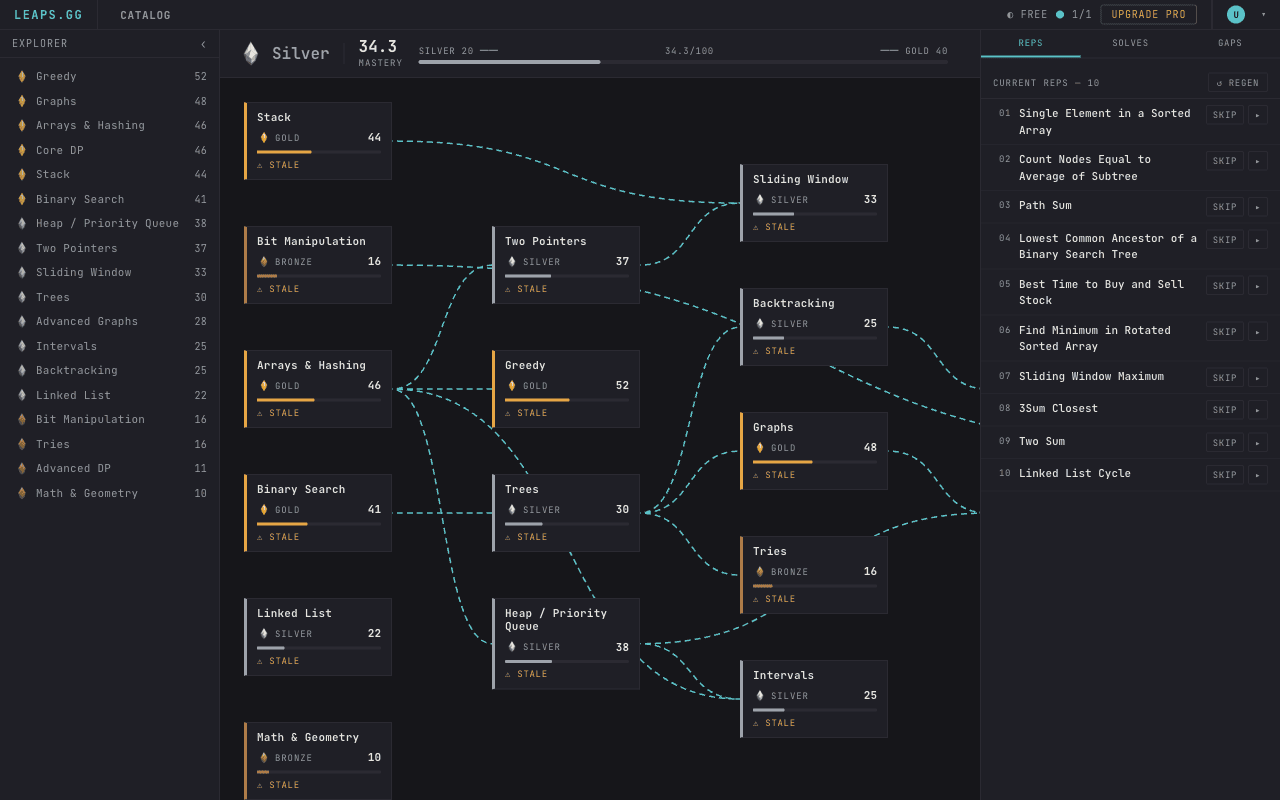Click Stale warning on Two Pointers card
The image size is (1280, 800).
(x=526, y=289)
